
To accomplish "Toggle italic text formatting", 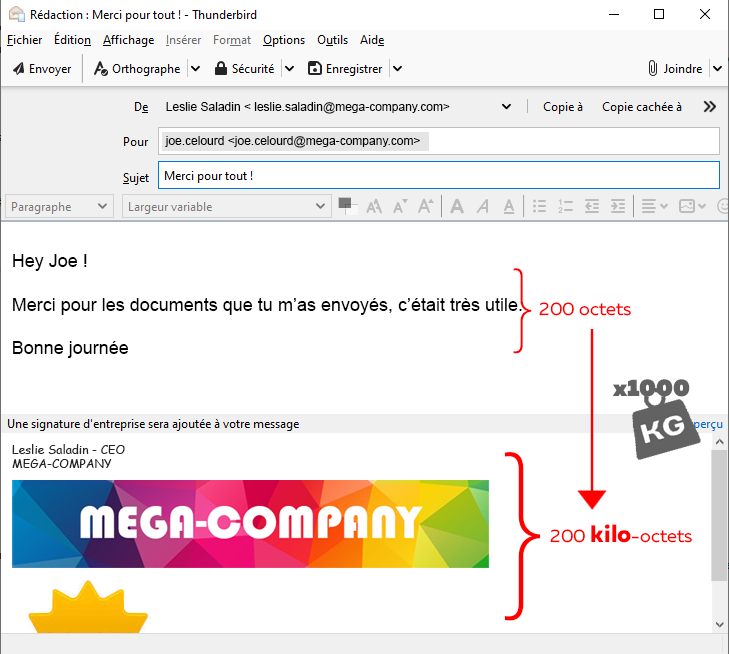I will click(x=483, y=206).
